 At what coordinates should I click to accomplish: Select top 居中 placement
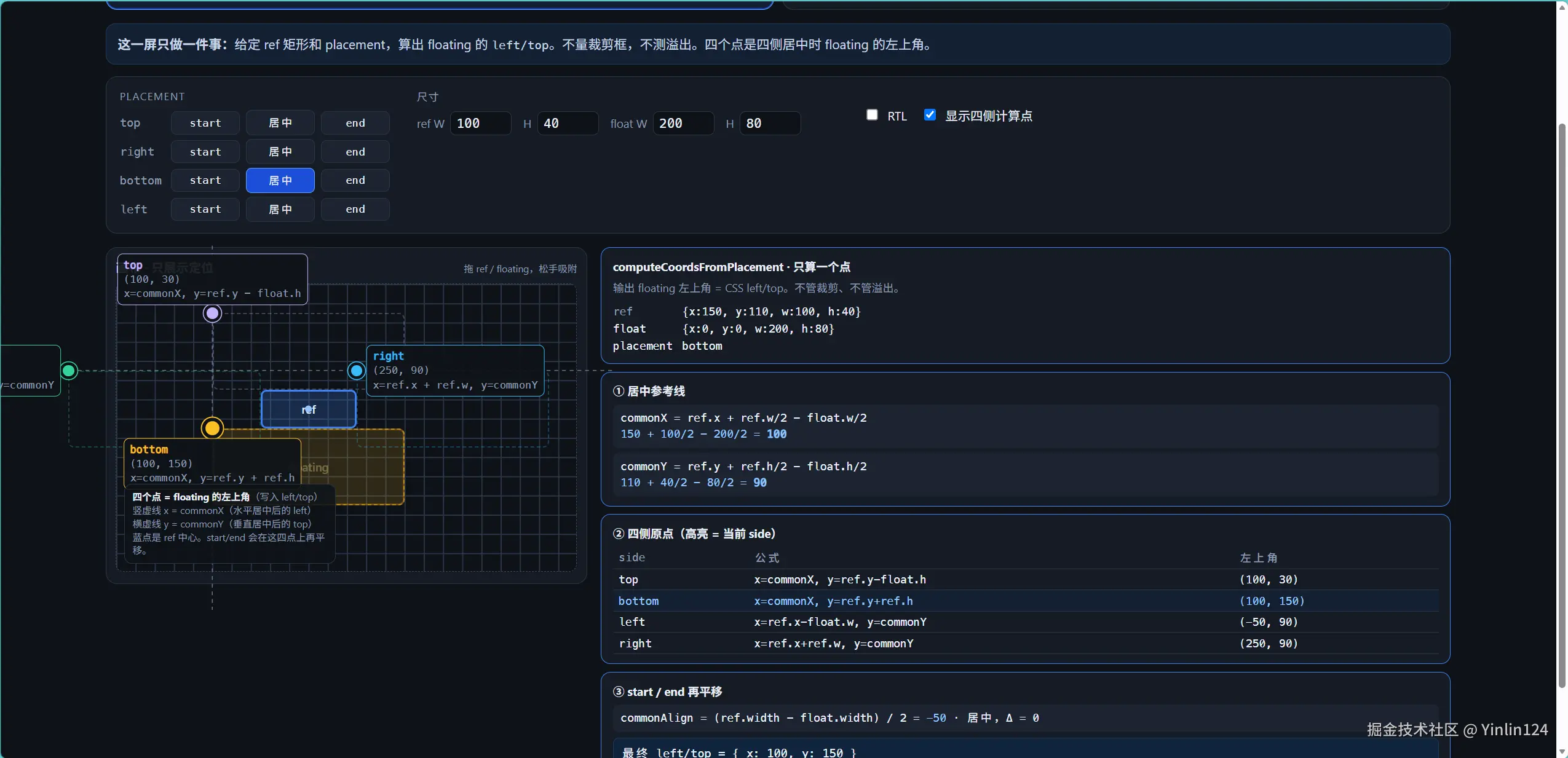tap(280, 123)
